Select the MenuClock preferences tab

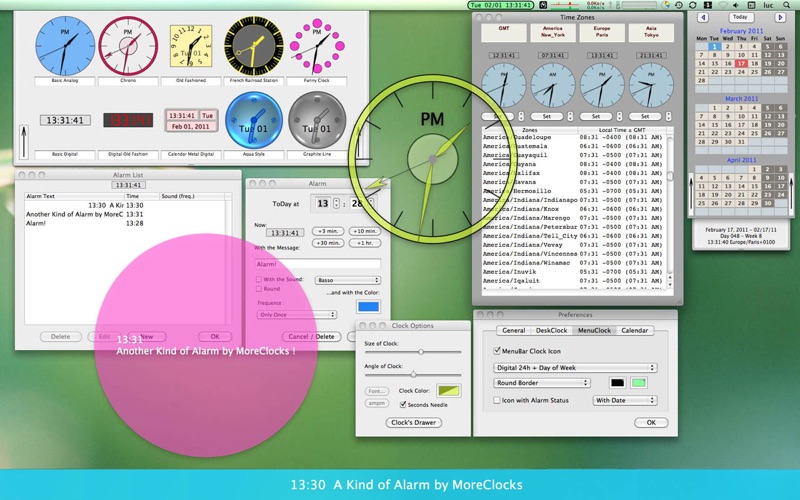tap(594, 331)
